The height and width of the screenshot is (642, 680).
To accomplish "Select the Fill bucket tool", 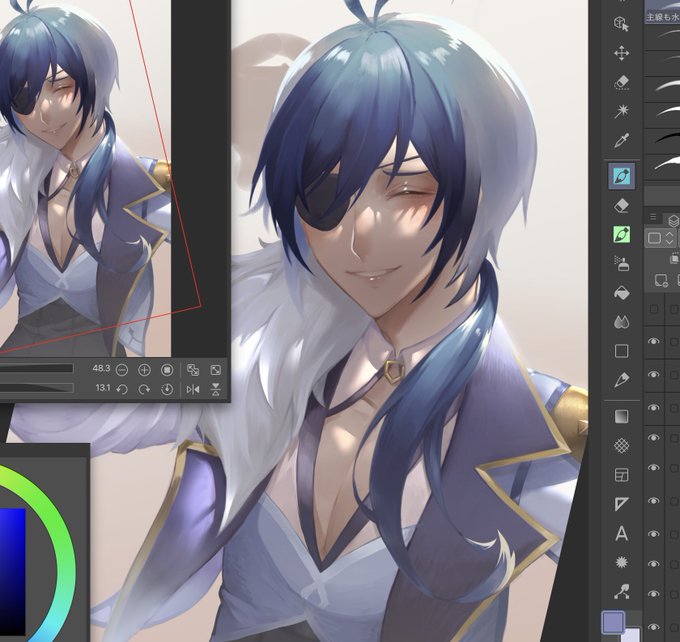I will point(621,293).
